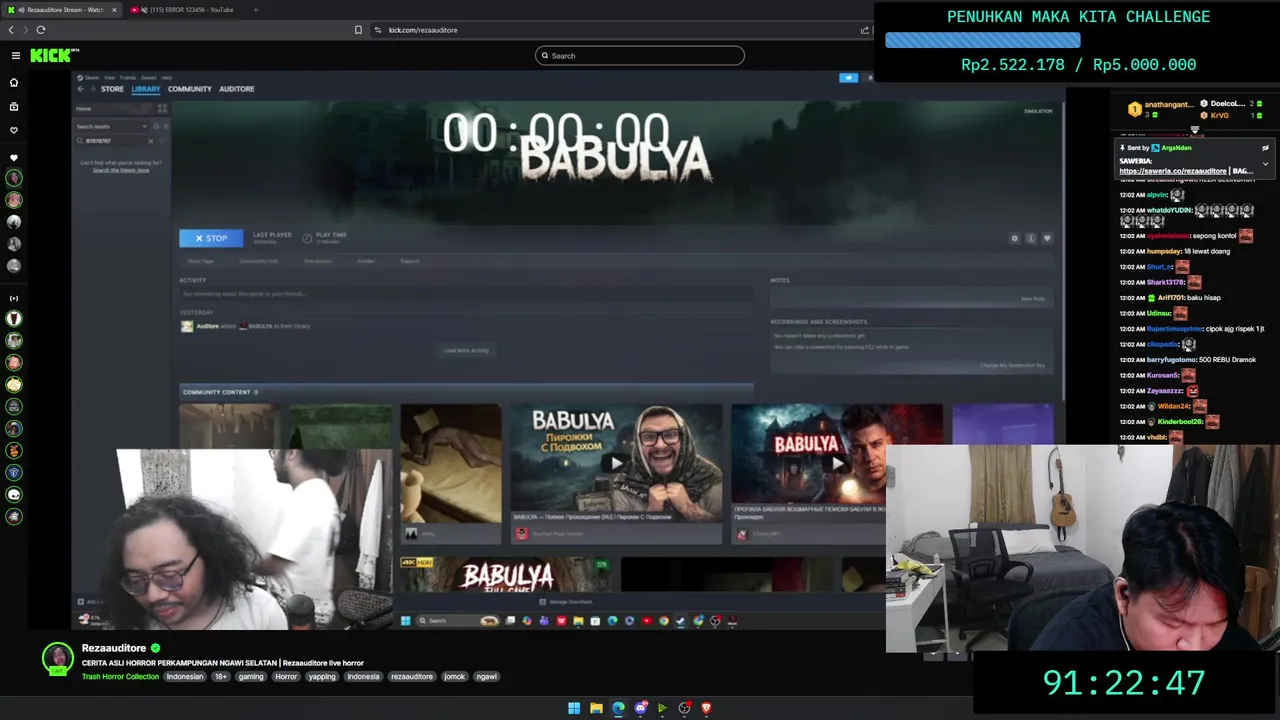Select STORE tab in Steam window
Screen dimensions: 1280x720
pyautogui.click(x=112, y=89)
